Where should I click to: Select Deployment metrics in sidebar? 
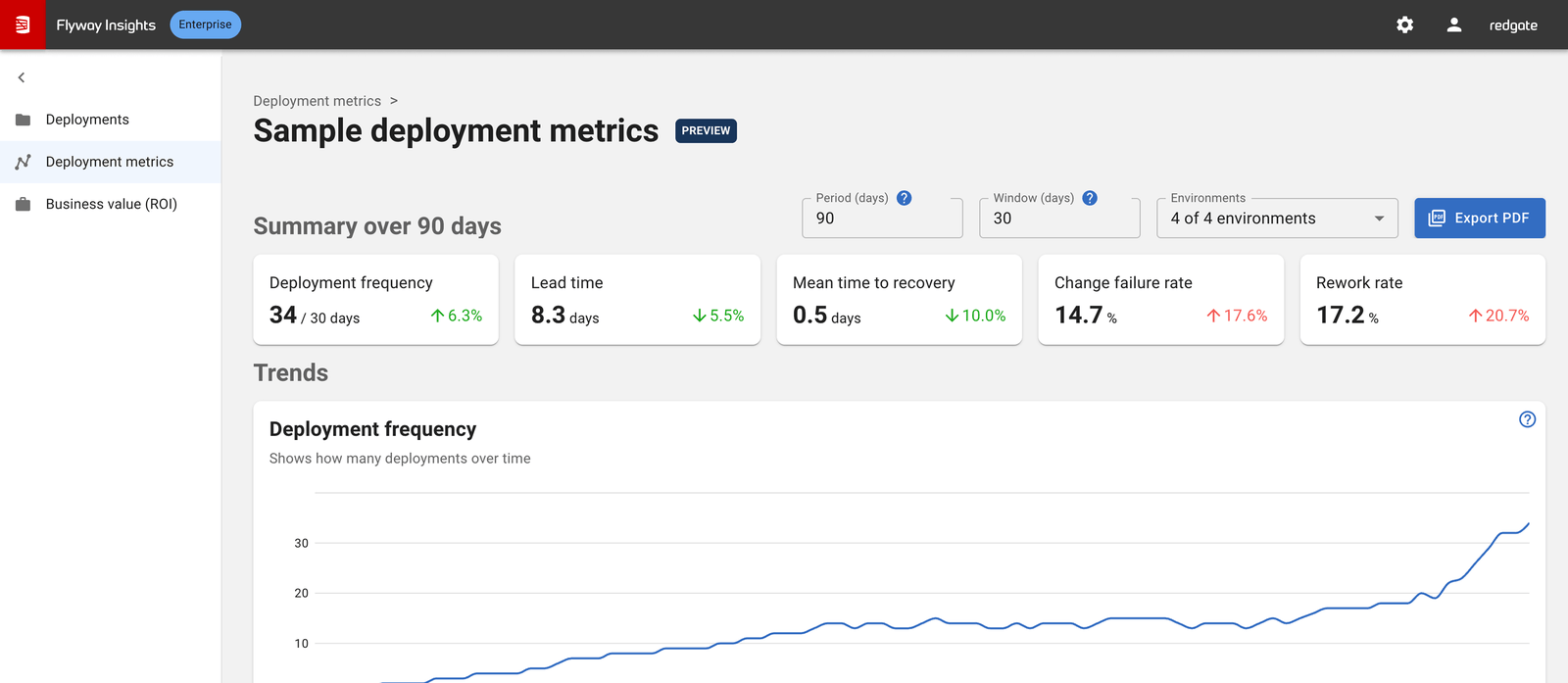(110, 162)
